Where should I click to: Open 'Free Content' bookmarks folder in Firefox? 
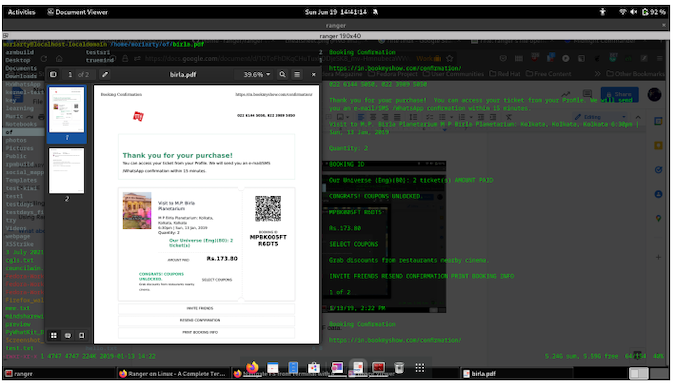tap(548, 74)
